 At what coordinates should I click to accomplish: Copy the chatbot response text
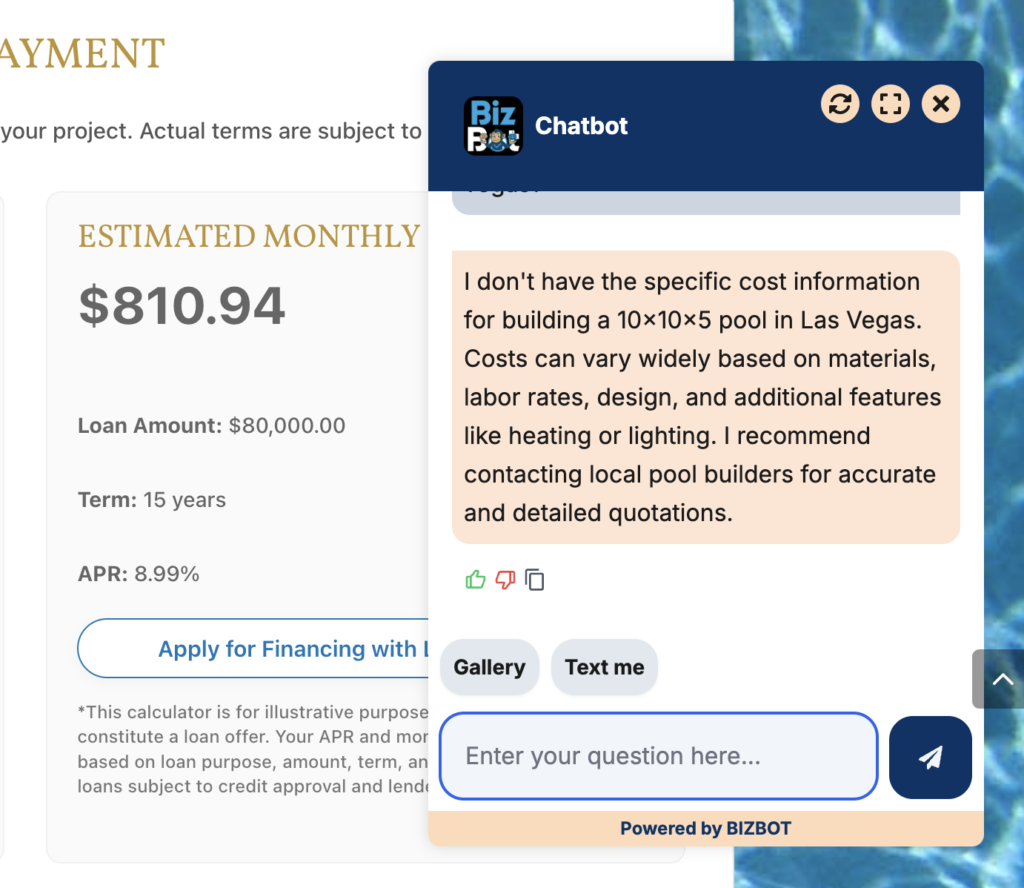535,580
